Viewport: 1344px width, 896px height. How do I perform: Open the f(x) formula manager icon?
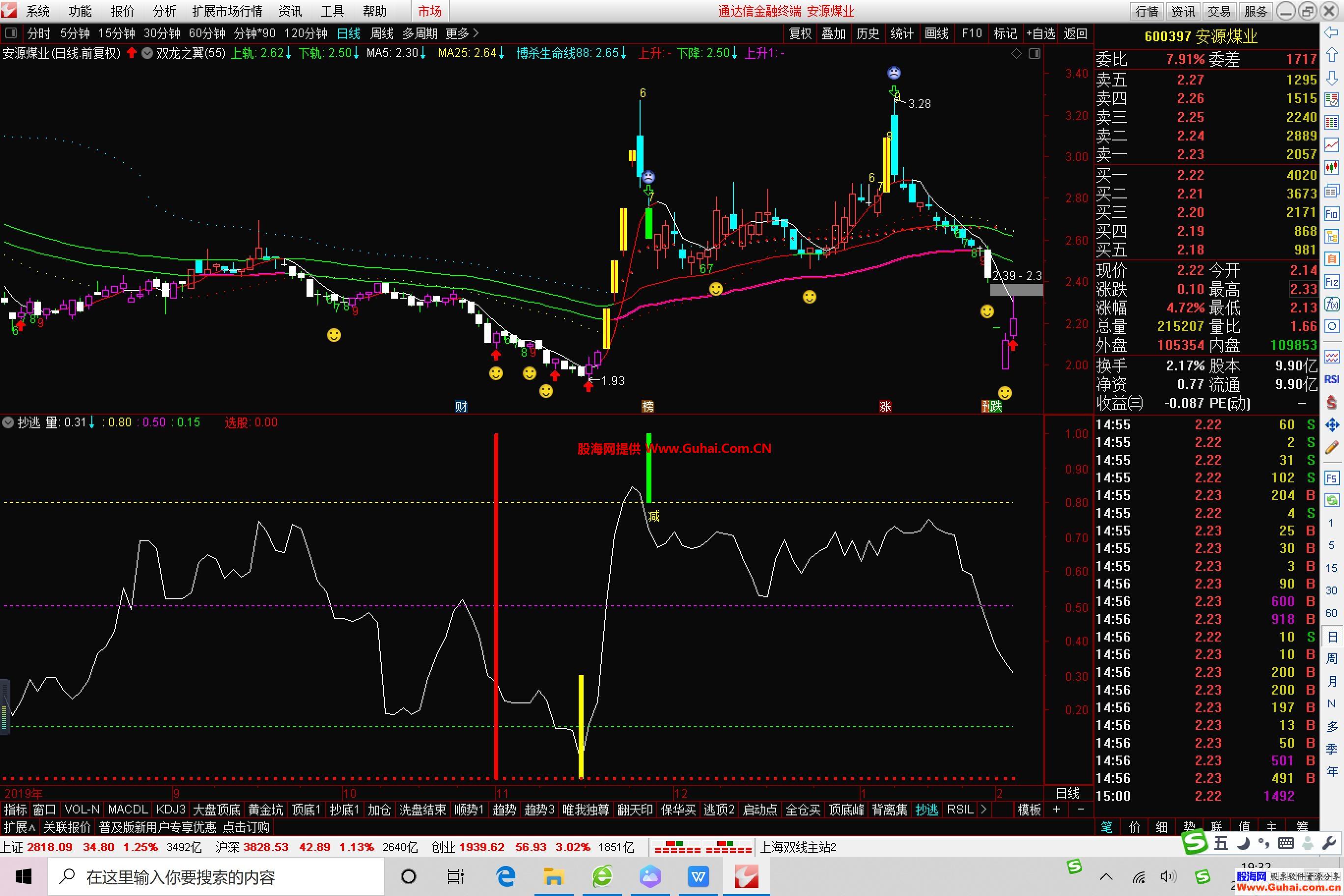(1331, 304)
